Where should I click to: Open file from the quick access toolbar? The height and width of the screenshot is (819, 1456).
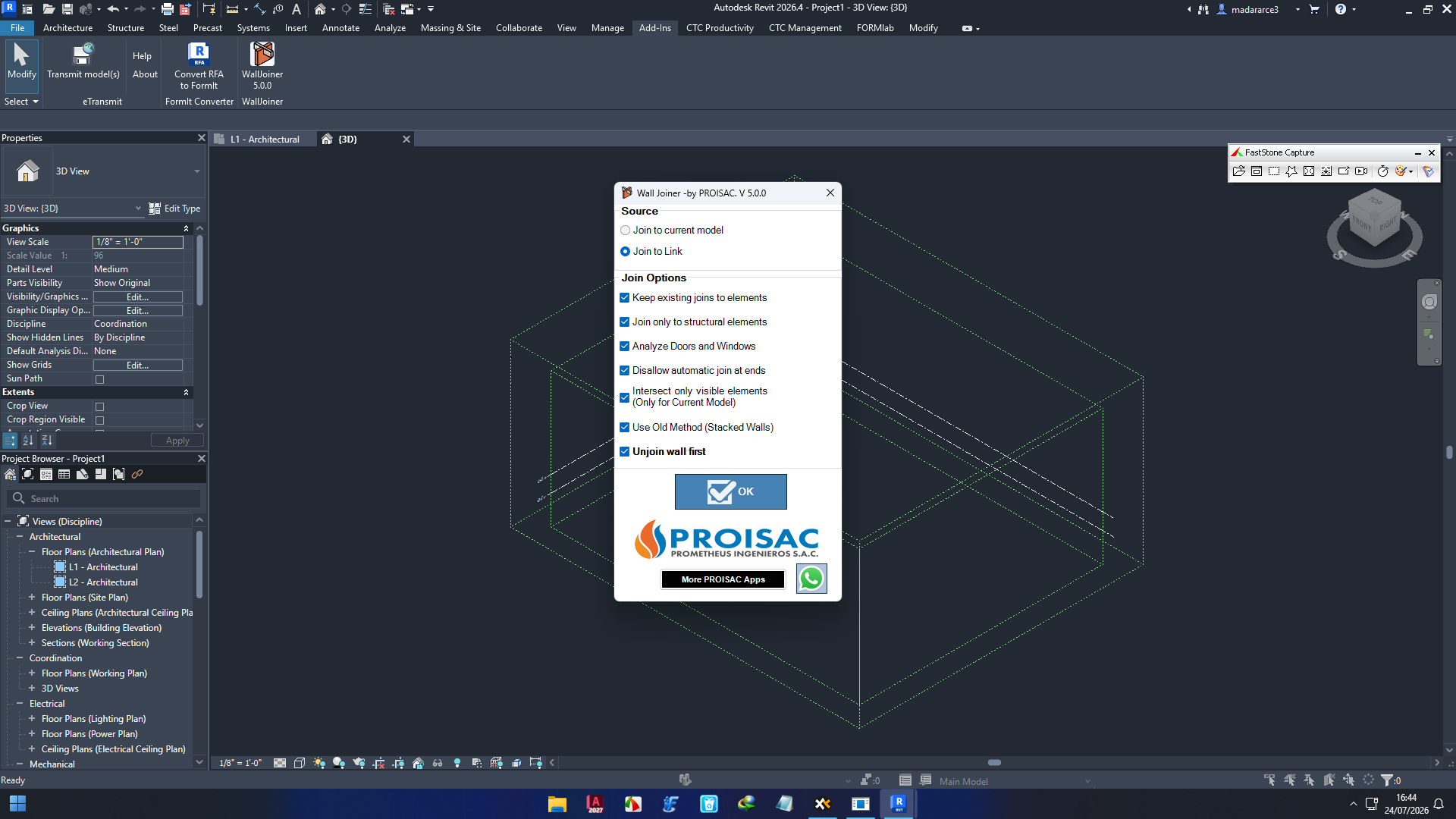(48, 9)
